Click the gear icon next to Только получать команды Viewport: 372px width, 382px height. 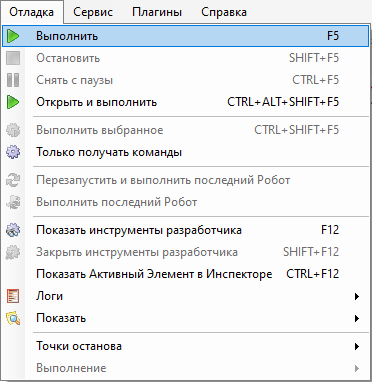(13, 152)
